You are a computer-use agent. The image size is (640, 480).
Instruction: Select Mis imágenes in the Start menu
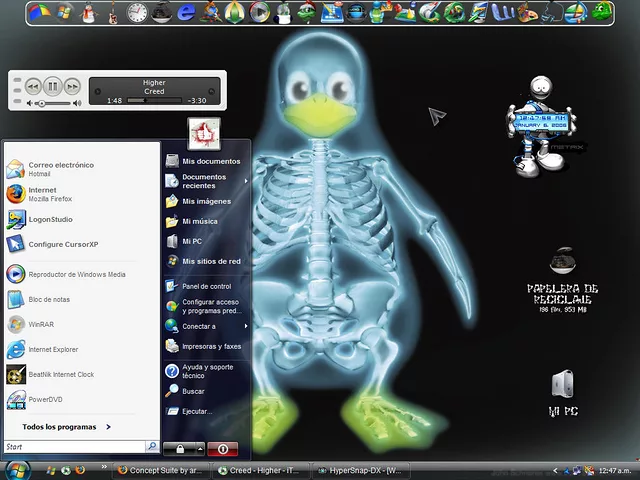point(205,201)
